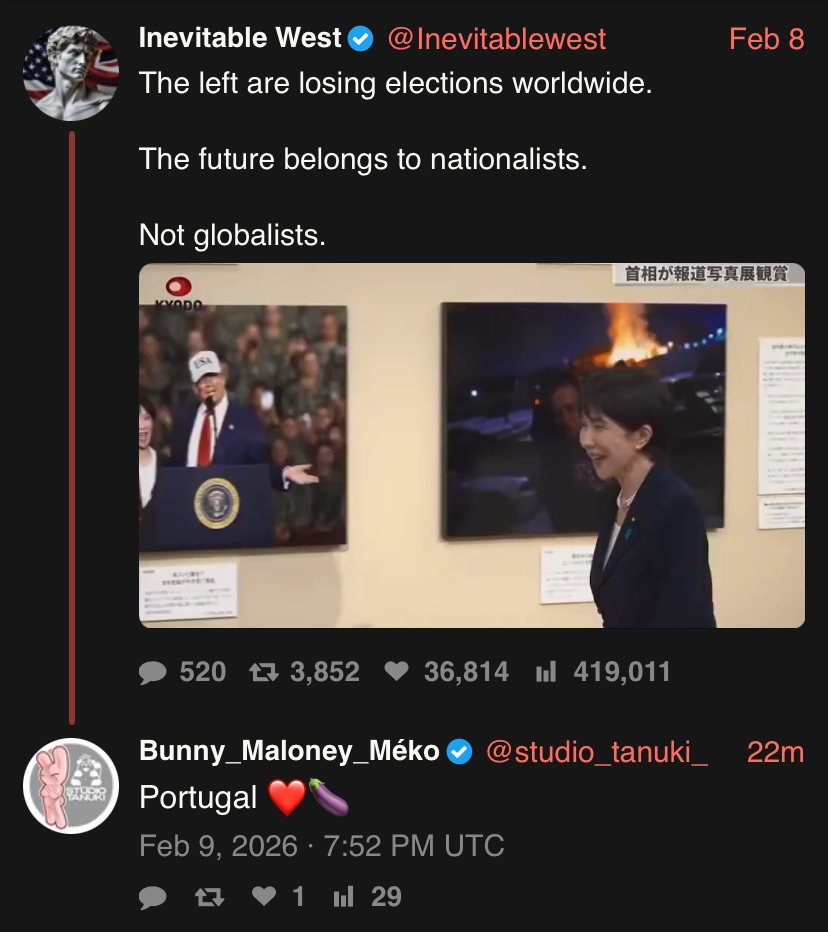The width and height of the screenshot is (828, 932).
Task: Click the Feb 9, 2026 7:52 PM UTC timestamp
Action: (321, 846)
